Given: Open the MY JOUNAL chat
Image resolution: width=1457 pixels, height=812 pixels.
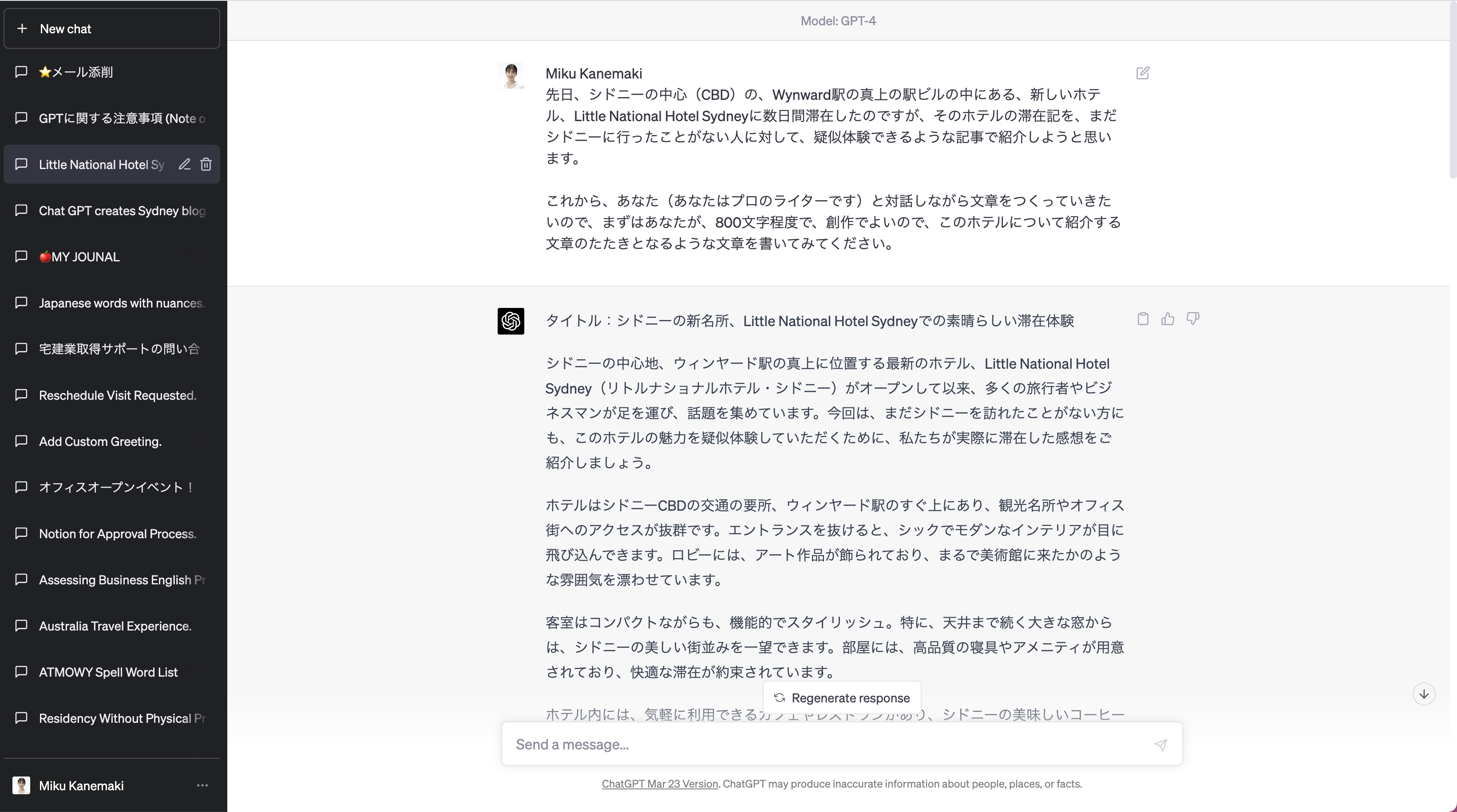Looking at the screenshot, I should pyautogui.click(x=111, y=257).
